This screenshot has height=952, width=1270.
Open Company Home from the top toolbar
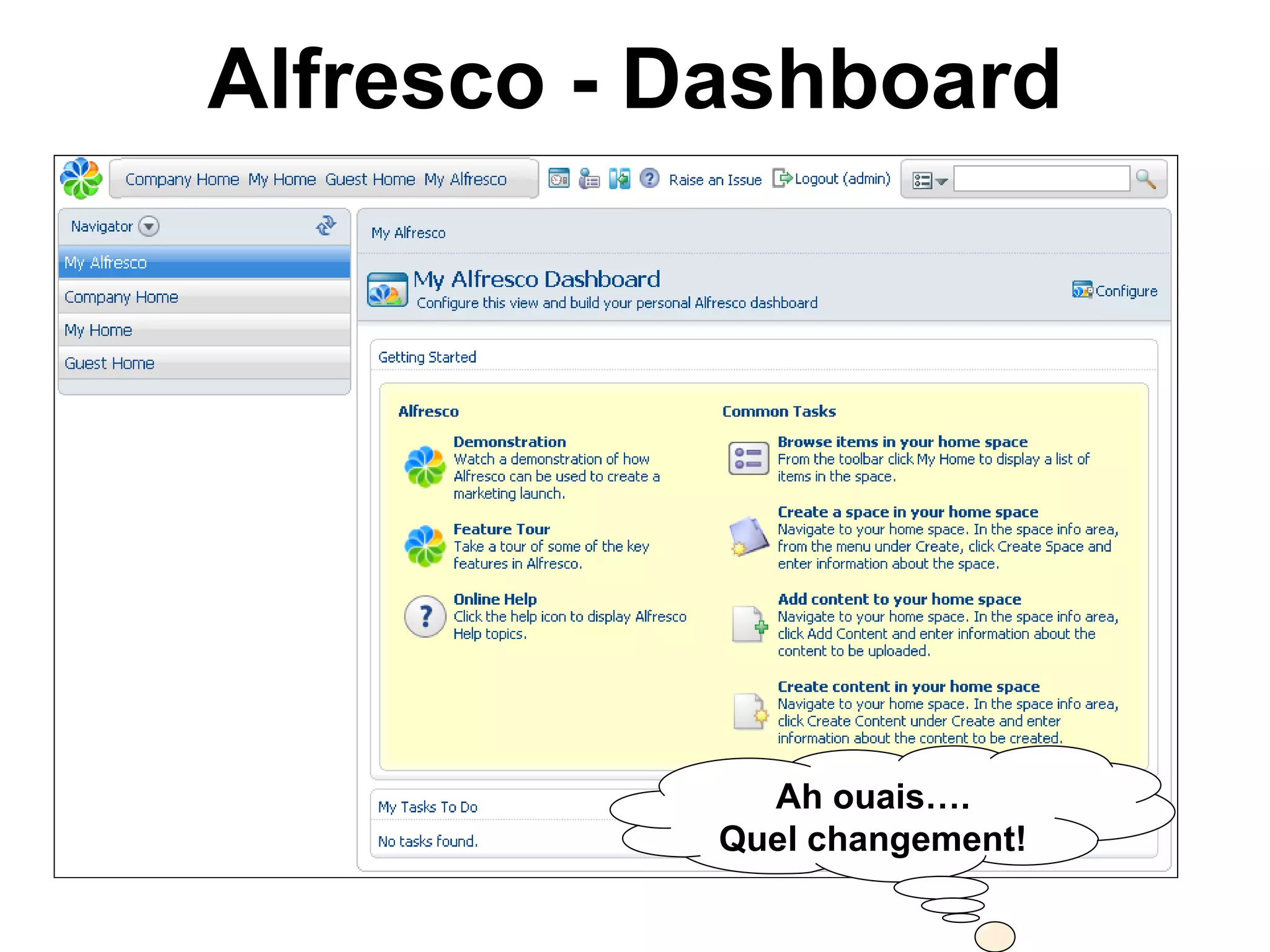pos(182,180)
